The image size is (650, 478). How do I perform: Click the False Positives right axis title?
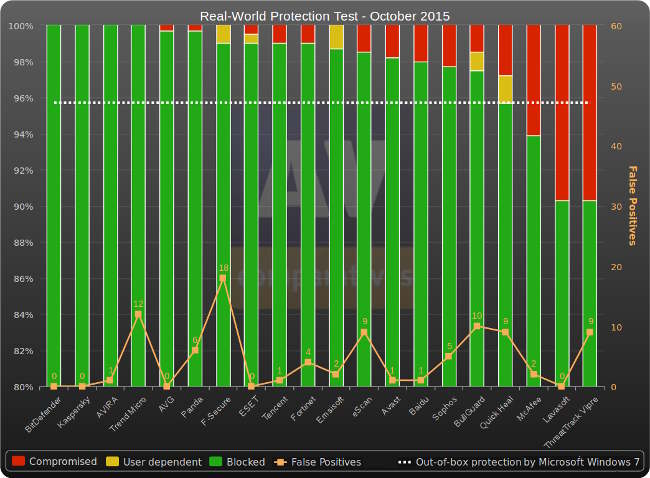click(x=632, y=205)
